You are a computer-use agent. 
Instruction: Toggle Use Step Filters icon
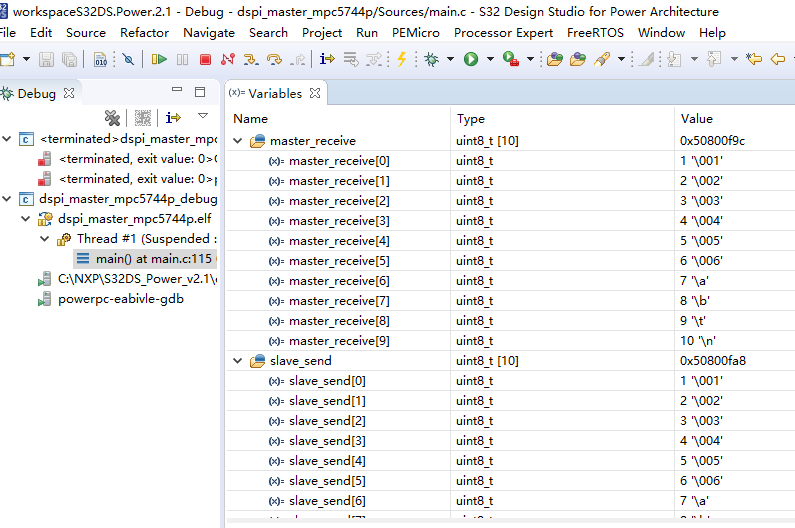[x=374, y=59]
